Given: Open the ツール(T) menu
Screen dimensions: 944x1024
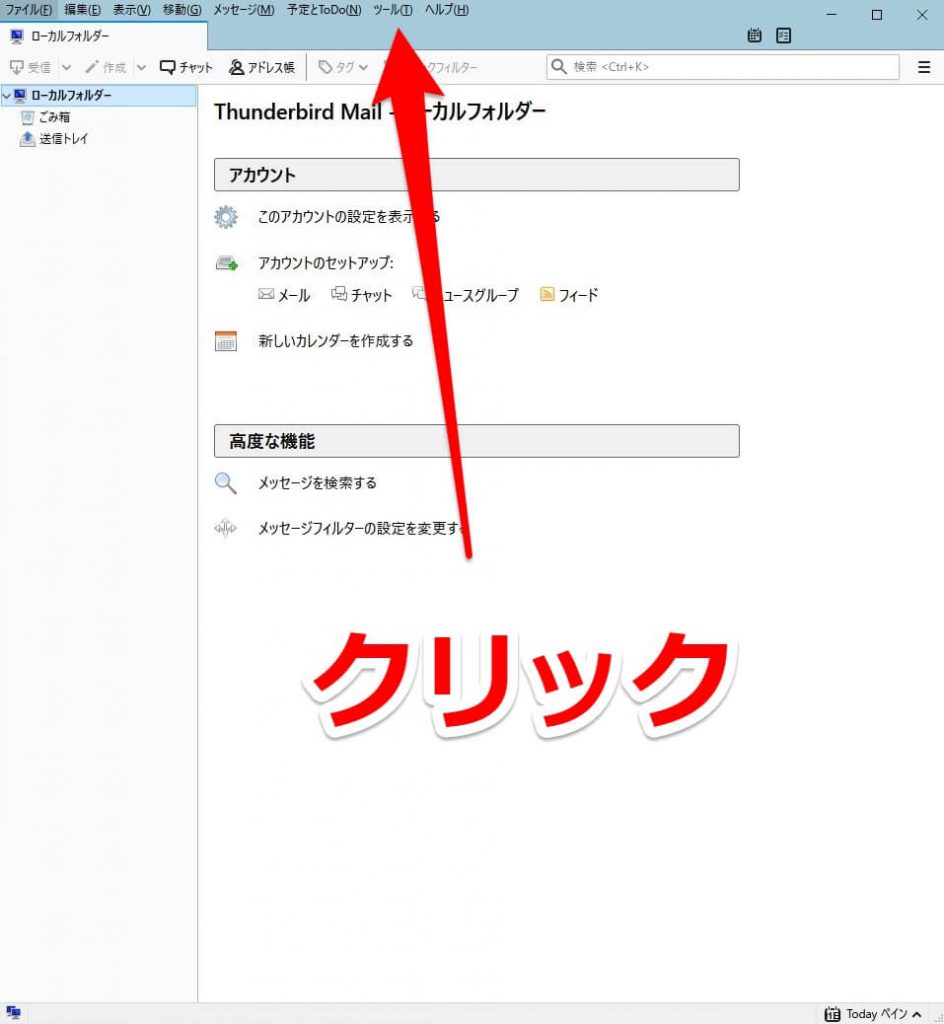Looking at the screenshot, I should [392, 10].
